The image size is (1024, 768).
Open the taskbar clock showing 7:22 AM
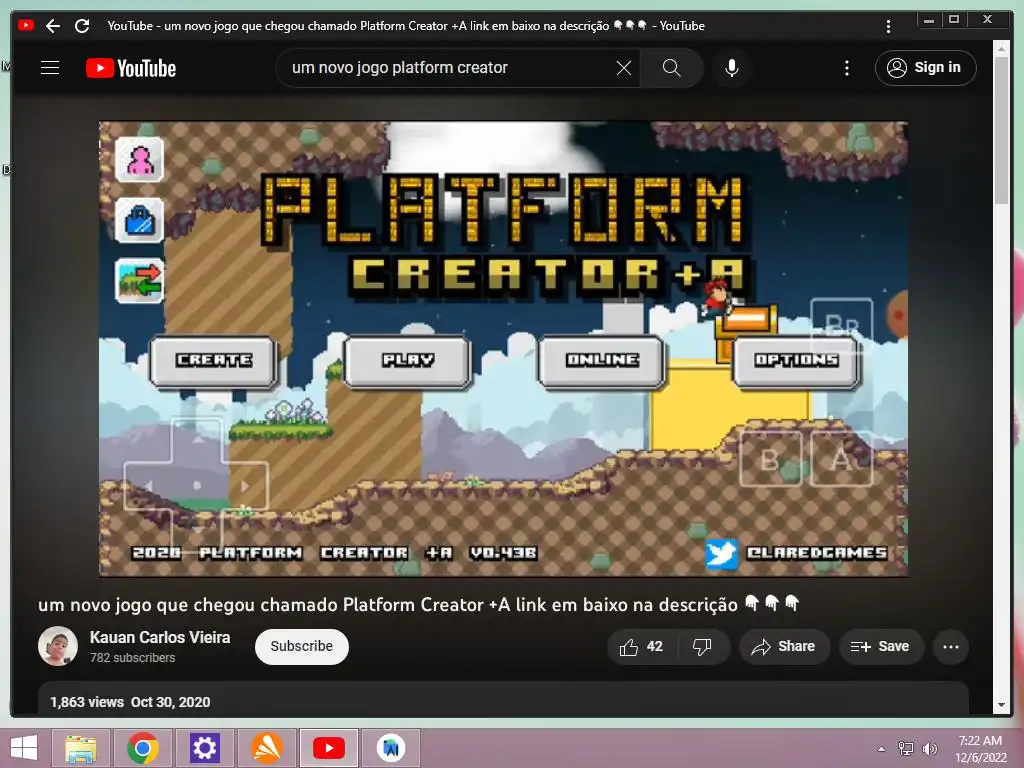(980, 749)
